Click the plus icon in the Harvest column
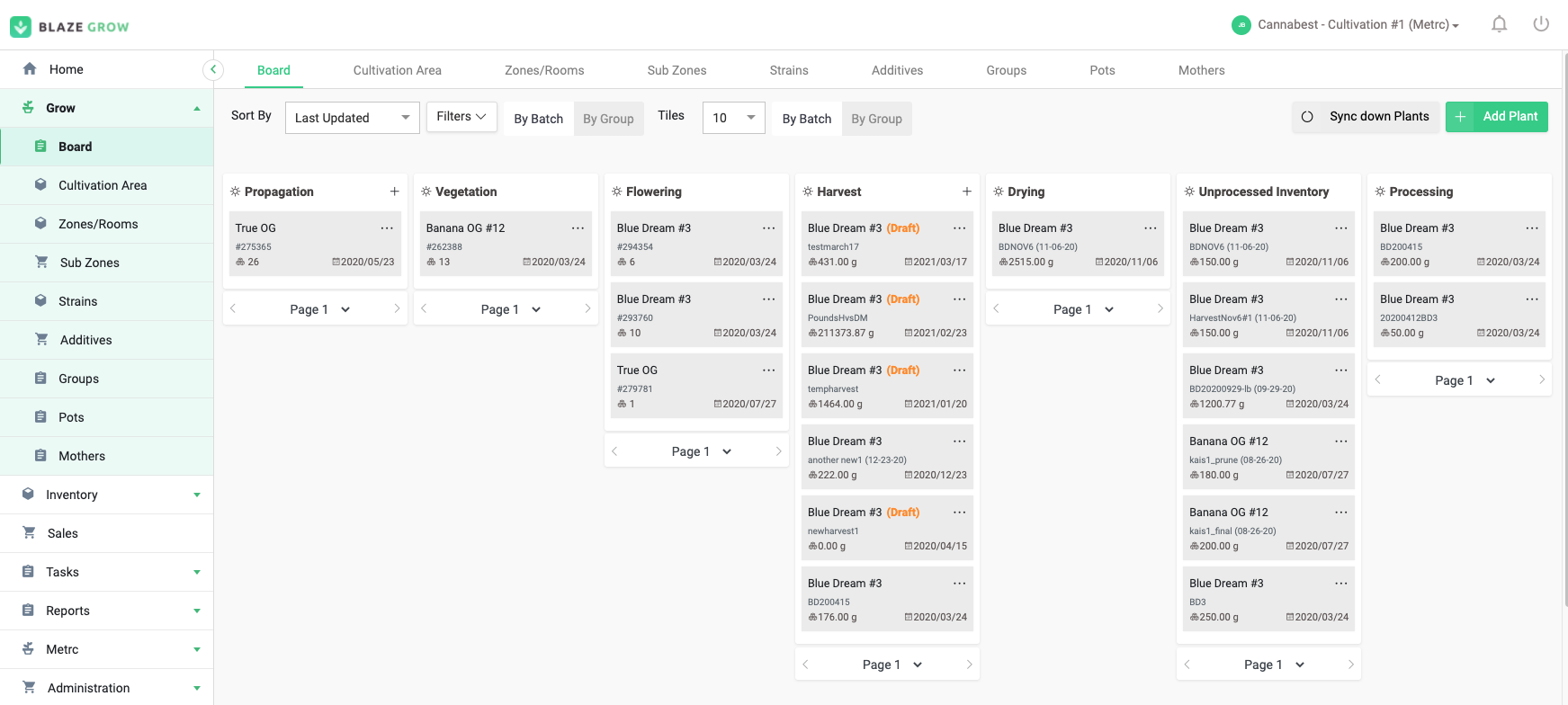Viewport: 1568px width, 705px height. 966,192
